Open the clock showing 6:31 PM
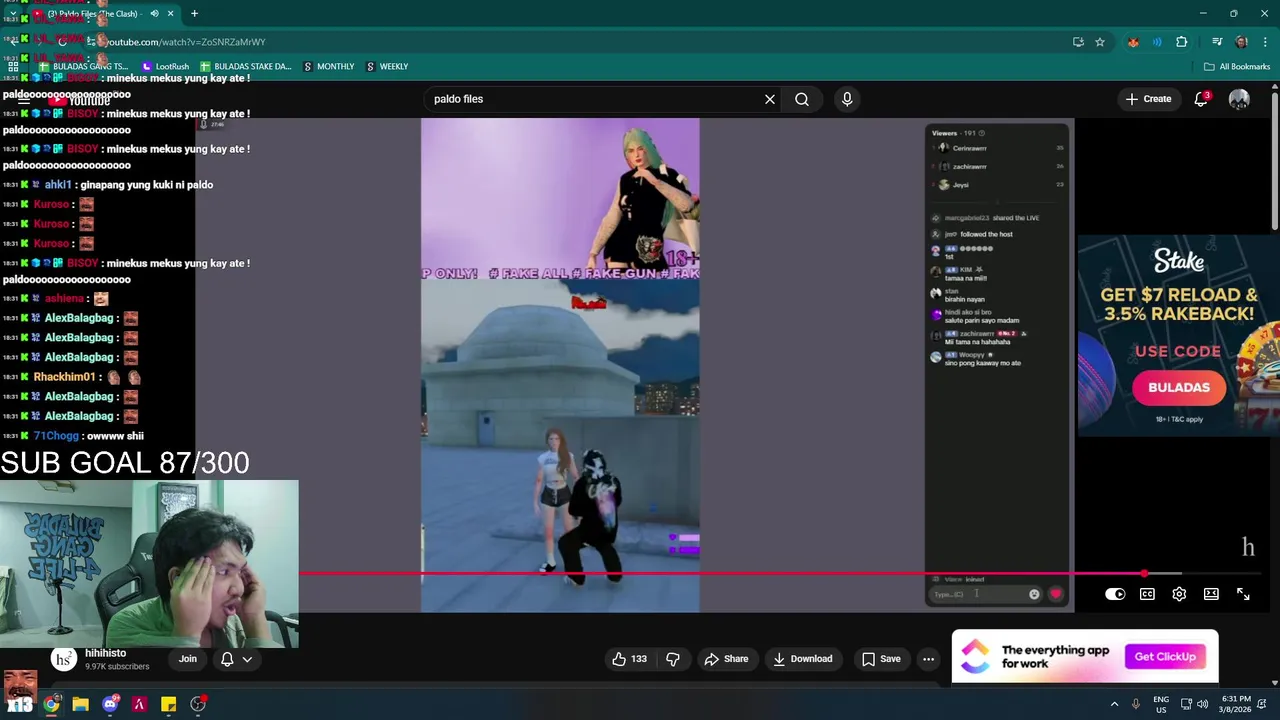 1236,704
